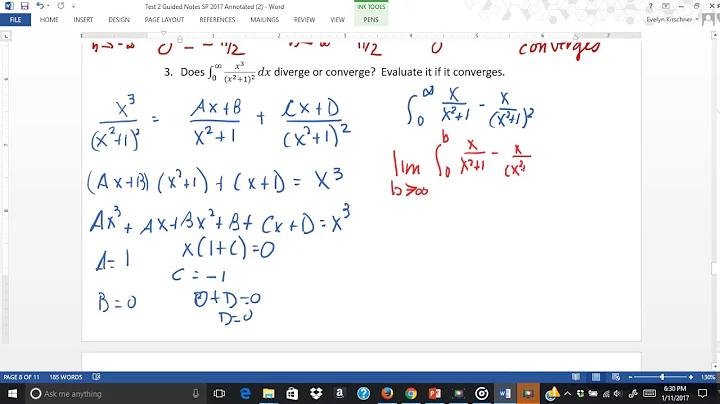
Task: Click the Redo/Repeat icon
Action: pos(61,6)
